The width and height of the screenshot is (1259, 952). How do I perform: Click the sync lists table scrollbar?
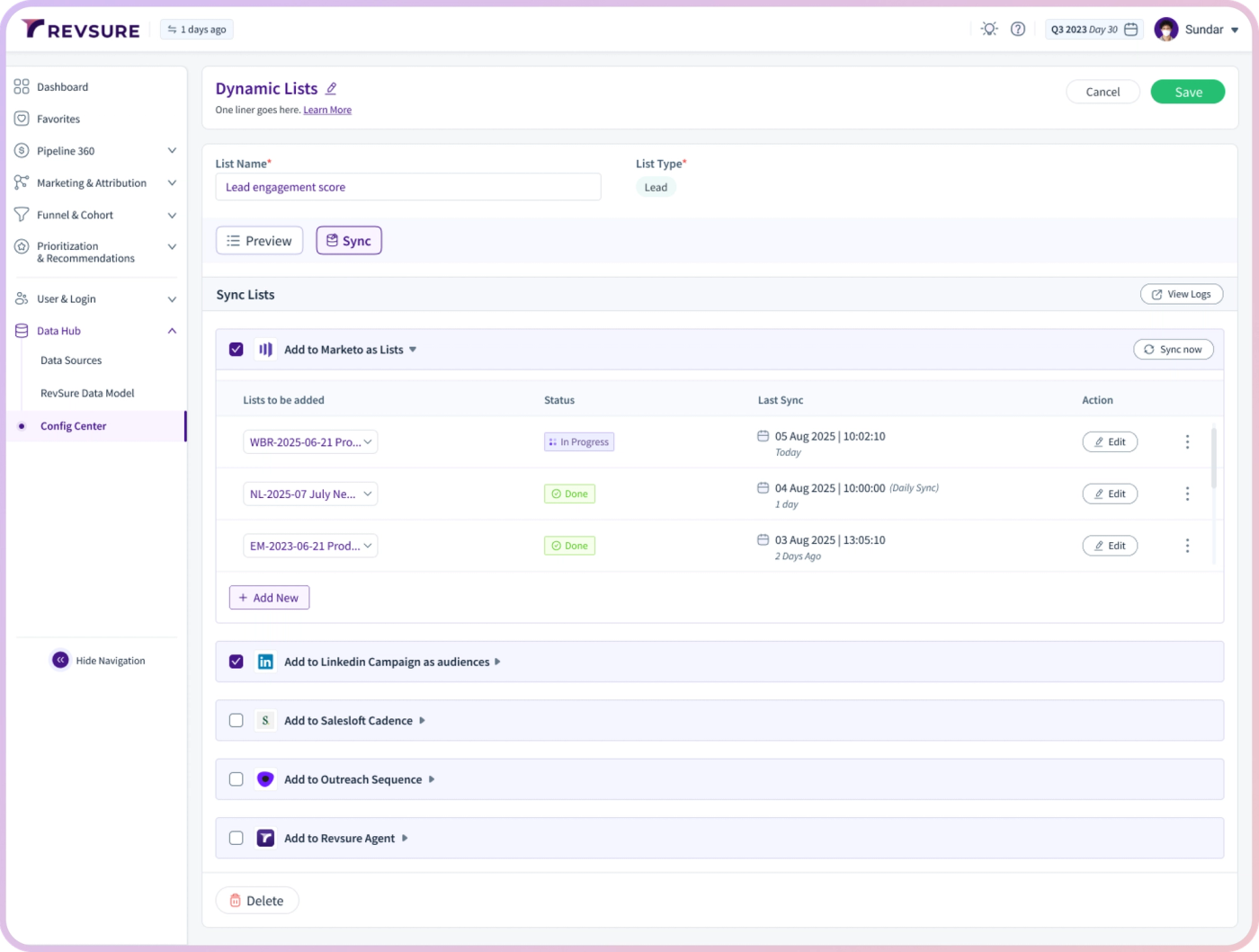pos(1214,458)
